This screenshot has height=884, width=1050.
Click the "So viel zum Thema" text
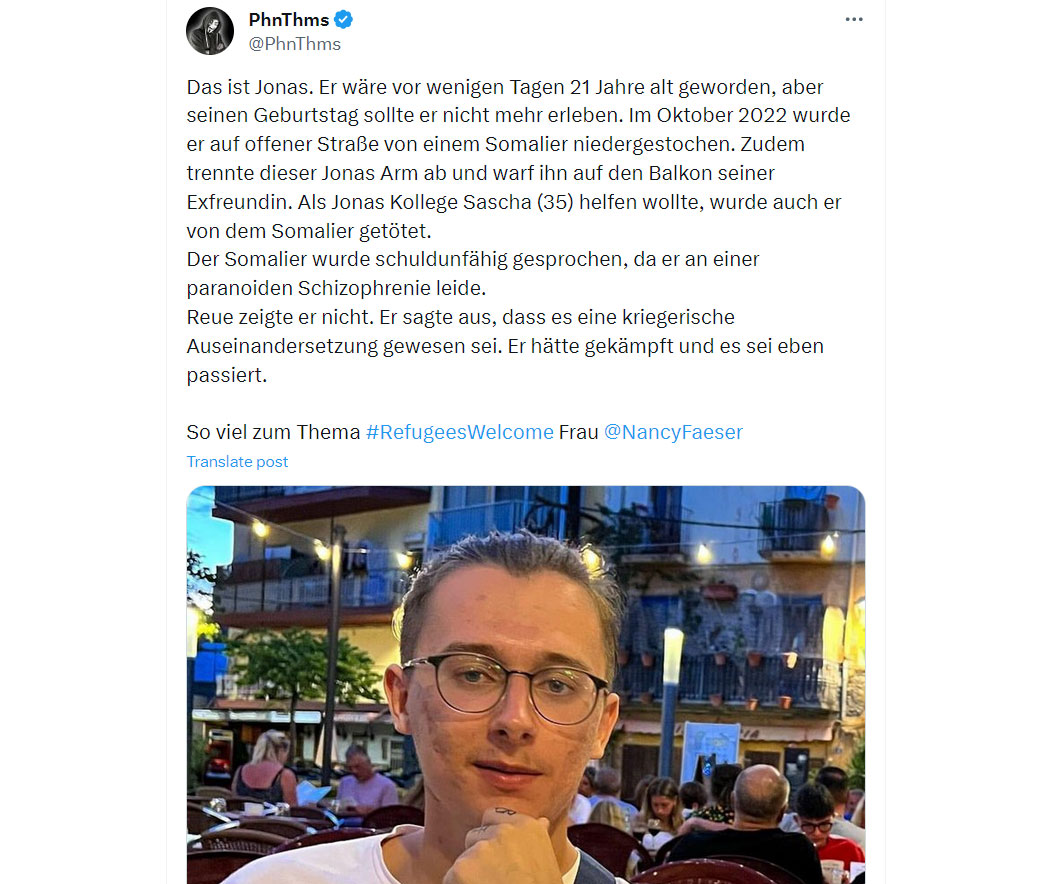(x=273, y=433)
